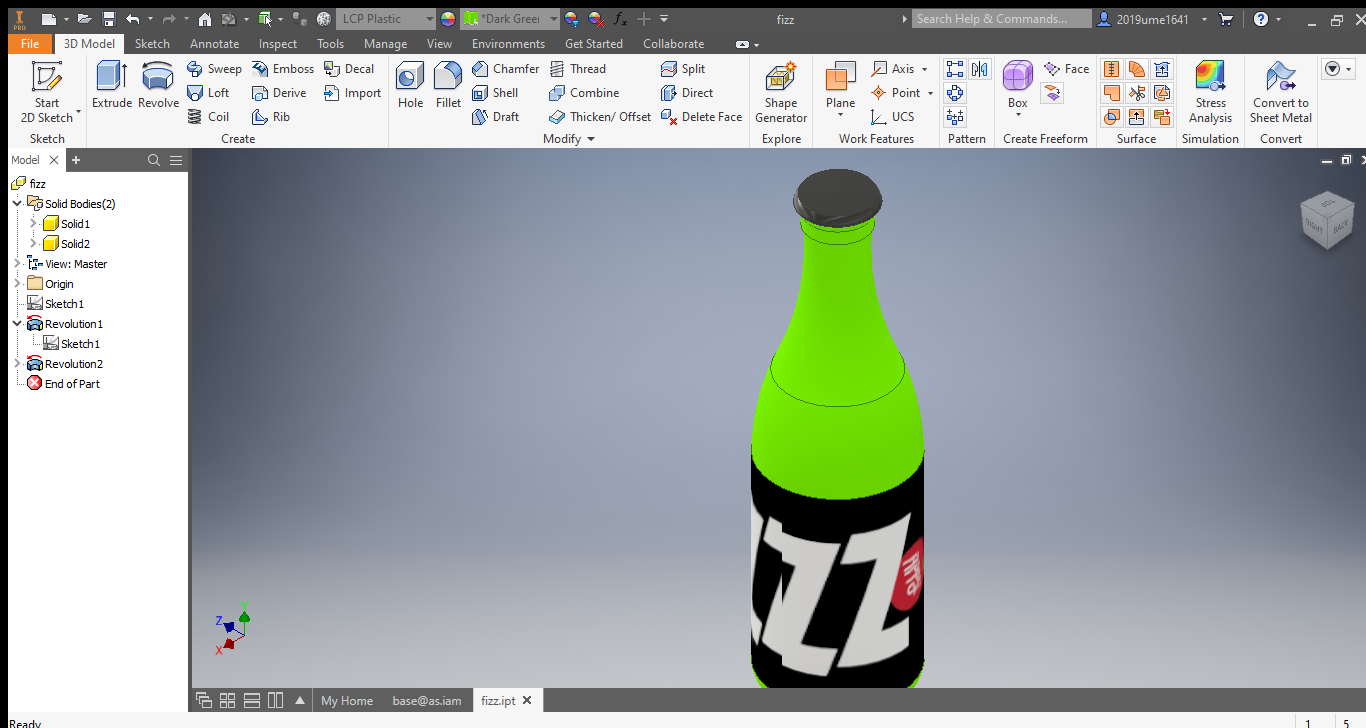Switch to the Environments tab
Screen dimensions: 1366x728
coord(508,44)
